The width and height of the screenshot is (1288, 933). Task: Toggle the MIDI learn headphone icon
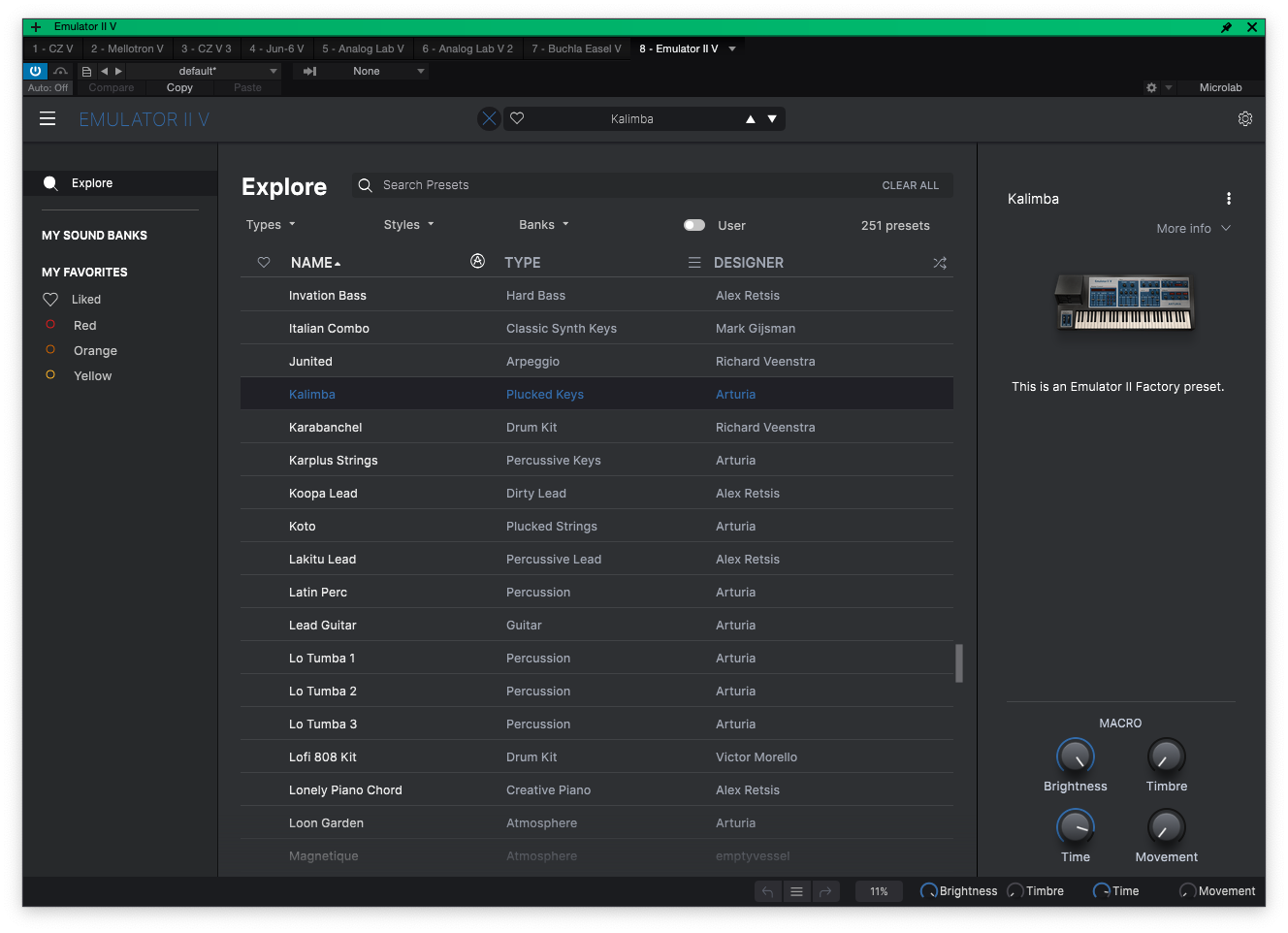pyautogui.click(x=61, y=71)
